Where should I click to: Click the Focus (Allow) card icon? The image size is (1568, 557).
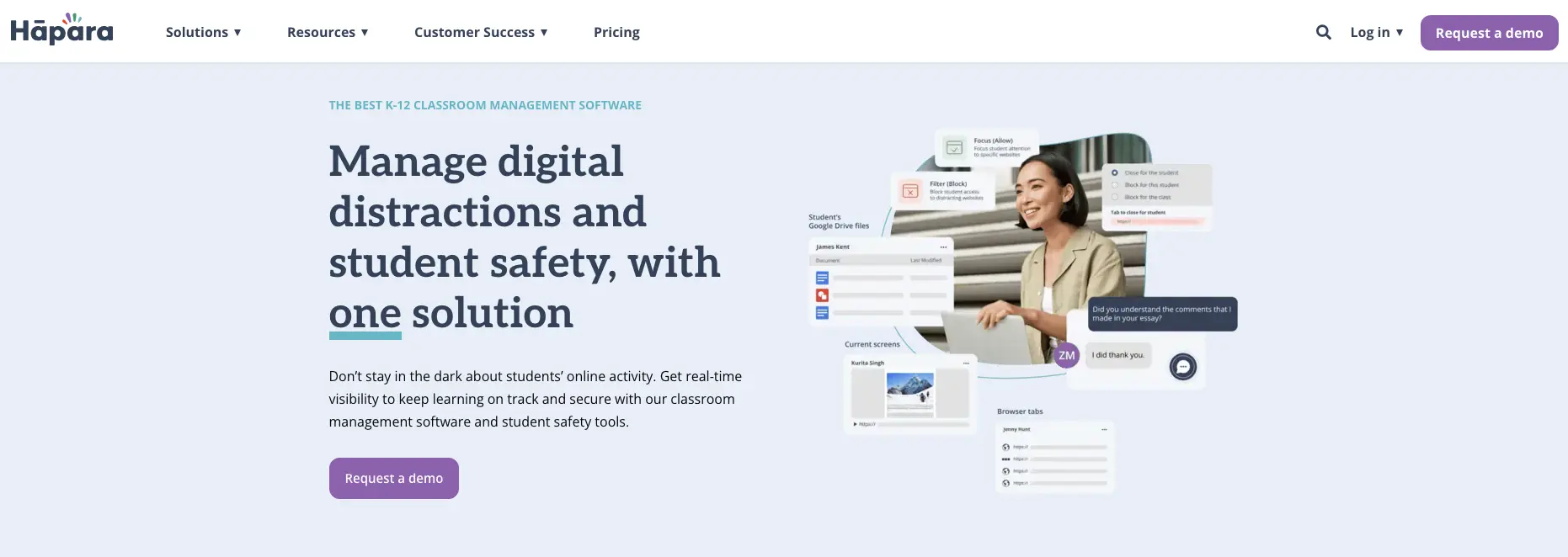[954, 148]
